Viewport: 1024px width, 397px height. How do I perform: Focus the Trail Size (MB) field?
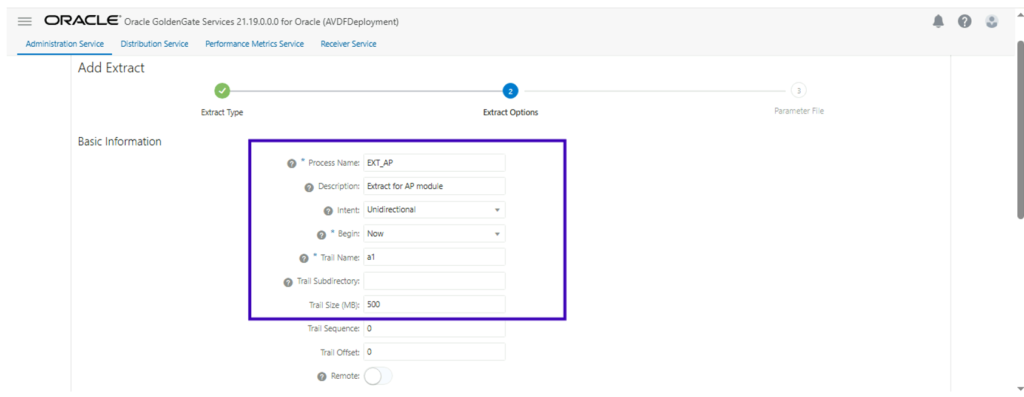pyautogui.click(x=434, y=304)
